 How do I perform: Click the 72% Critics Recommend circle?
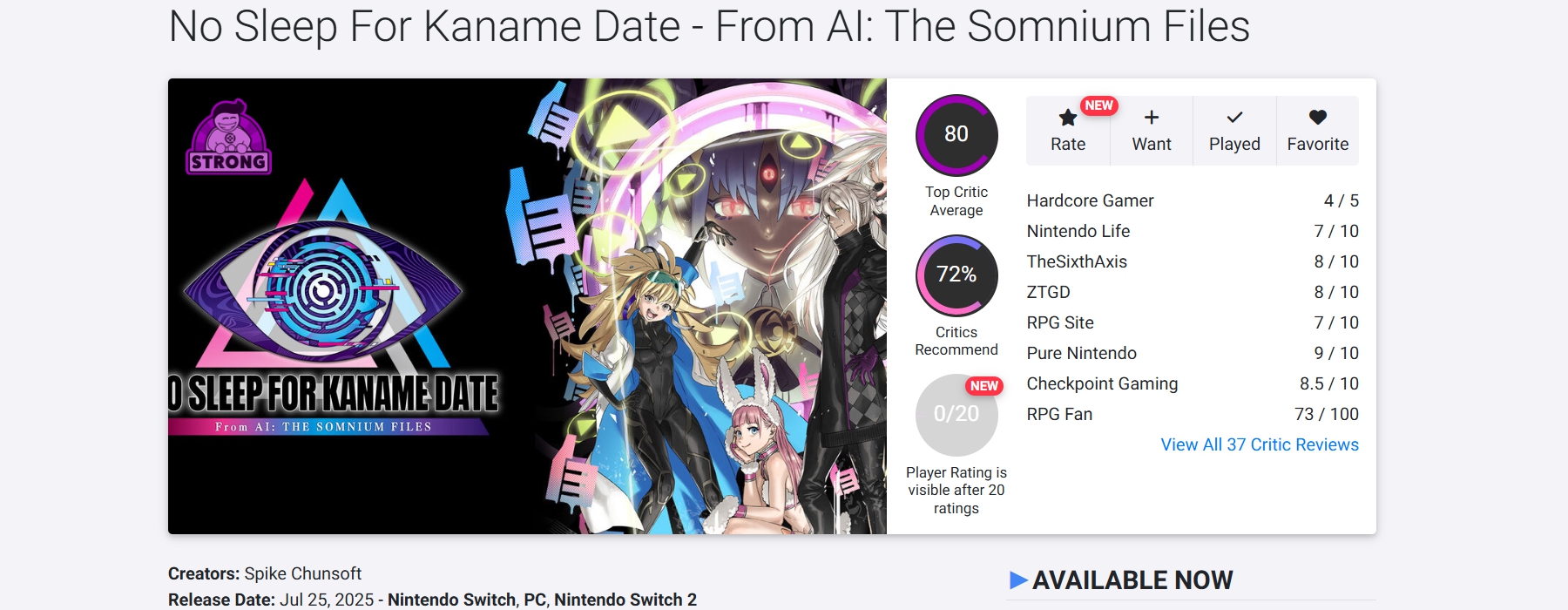point(956,275)
